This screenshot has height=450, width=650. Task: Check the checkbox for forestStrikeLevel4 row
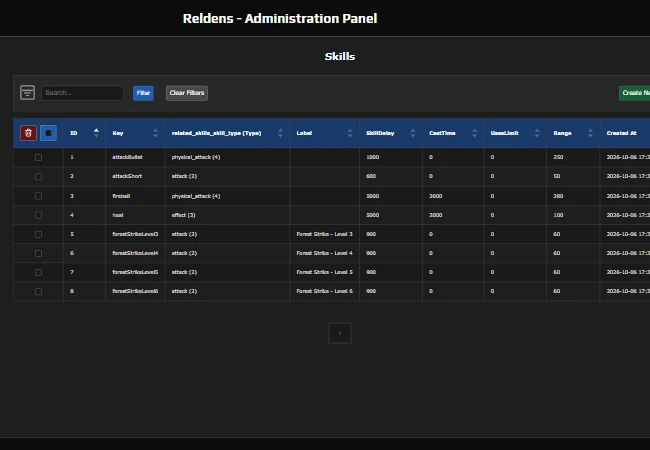(x=39, y=253)
